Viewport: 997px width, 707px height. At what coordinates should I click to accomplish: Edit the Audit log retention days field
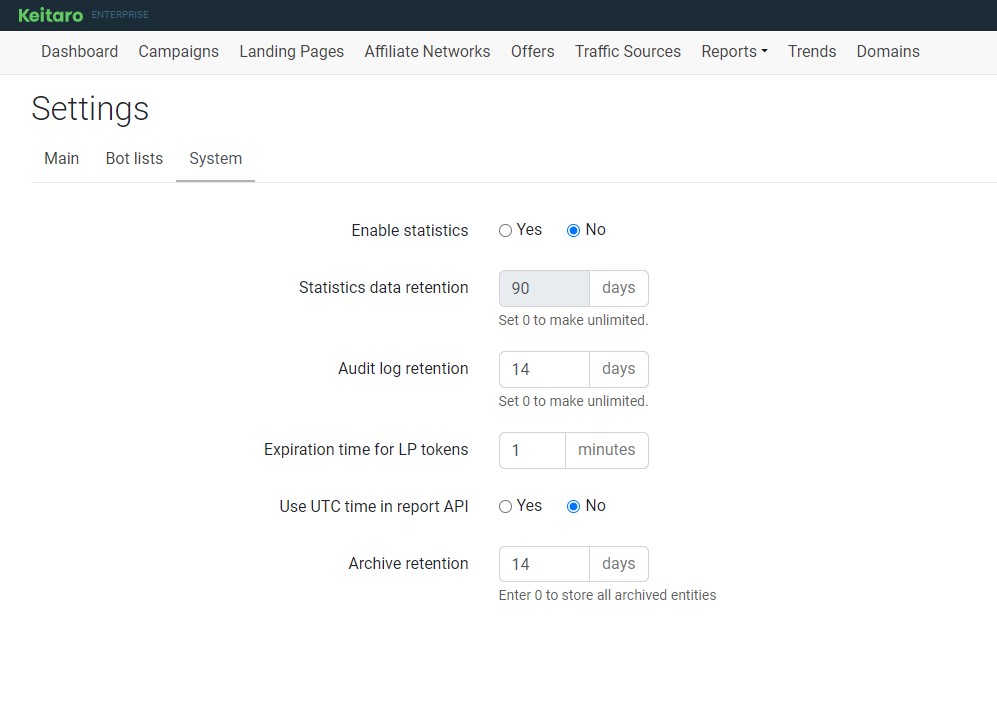544,369
